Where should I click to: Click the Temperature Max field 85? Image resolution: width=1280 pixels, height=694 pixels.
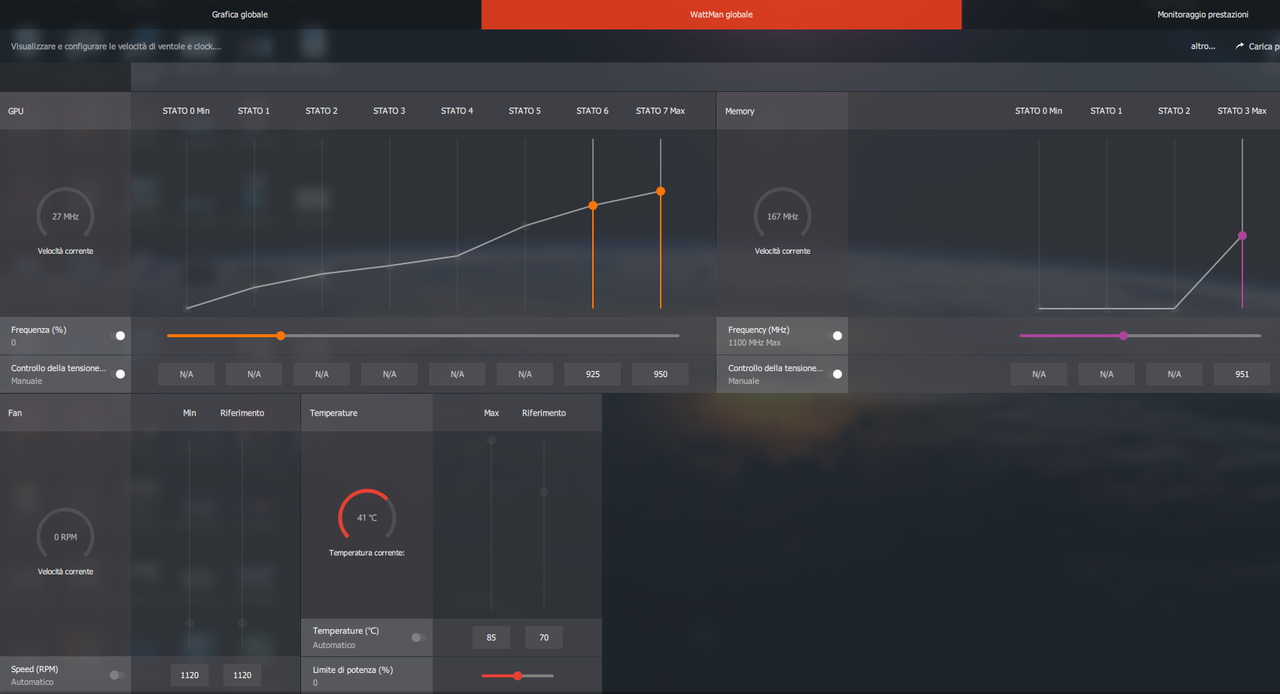tap(491, 637)
